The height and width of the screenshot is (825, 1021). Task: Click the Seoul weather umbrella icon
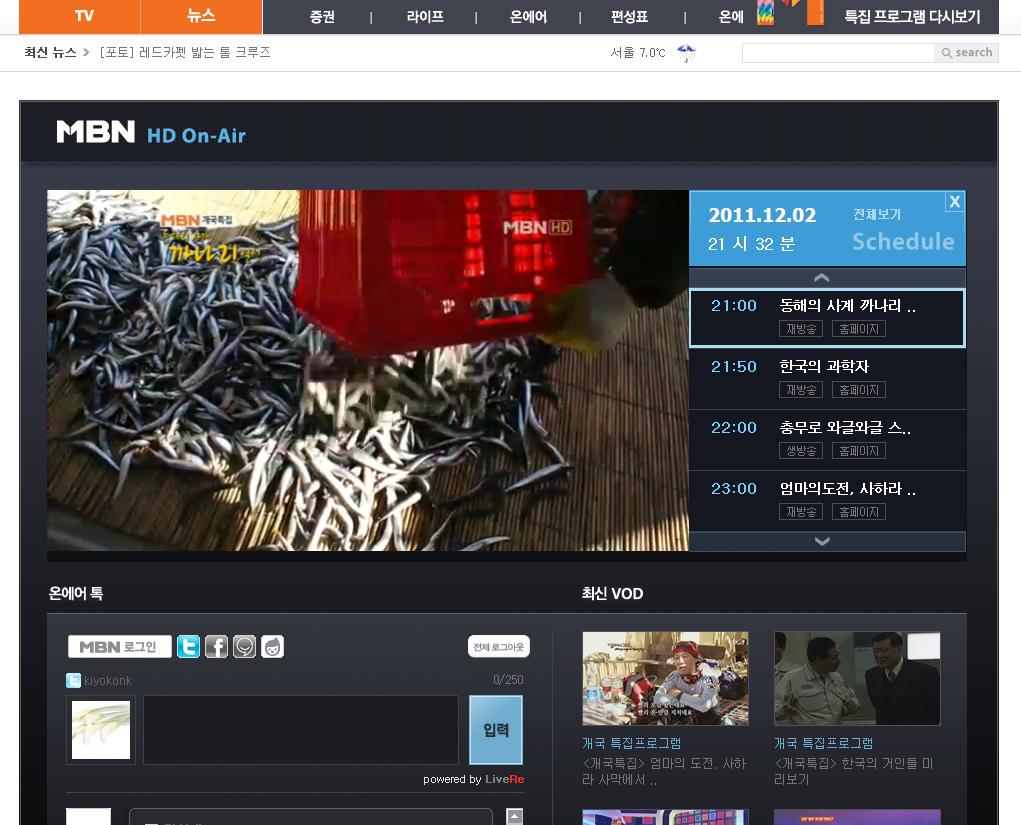point(686,53)
